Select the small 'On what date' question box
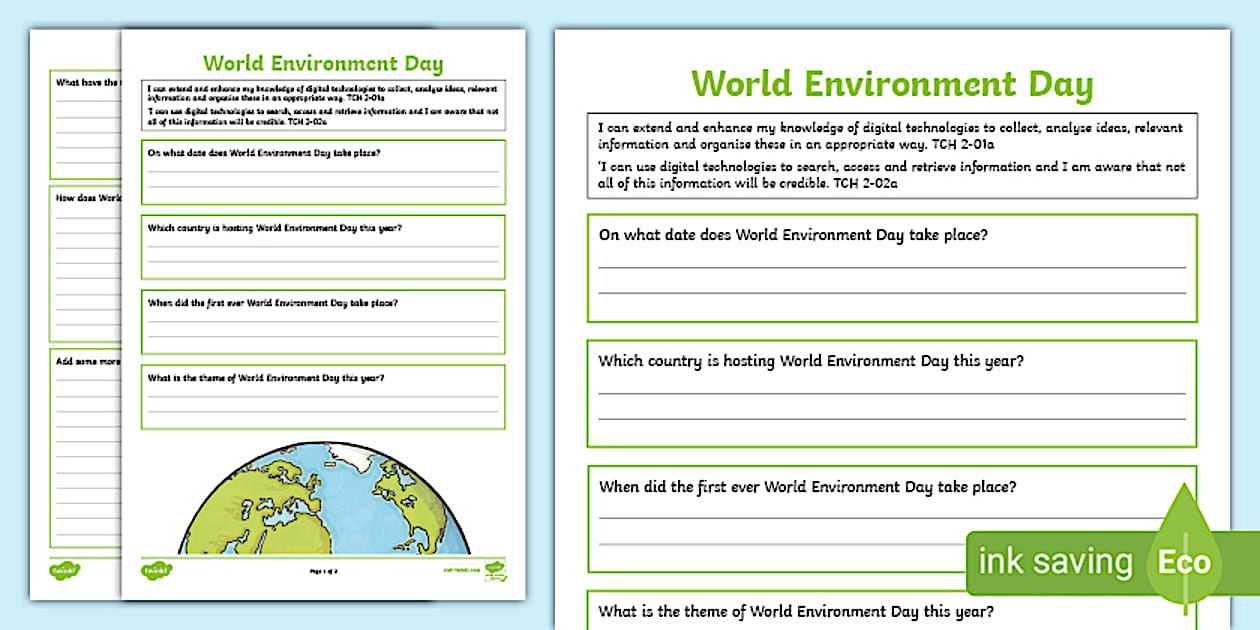Viewport: 1260px width, 630px height. coord(322,172)
